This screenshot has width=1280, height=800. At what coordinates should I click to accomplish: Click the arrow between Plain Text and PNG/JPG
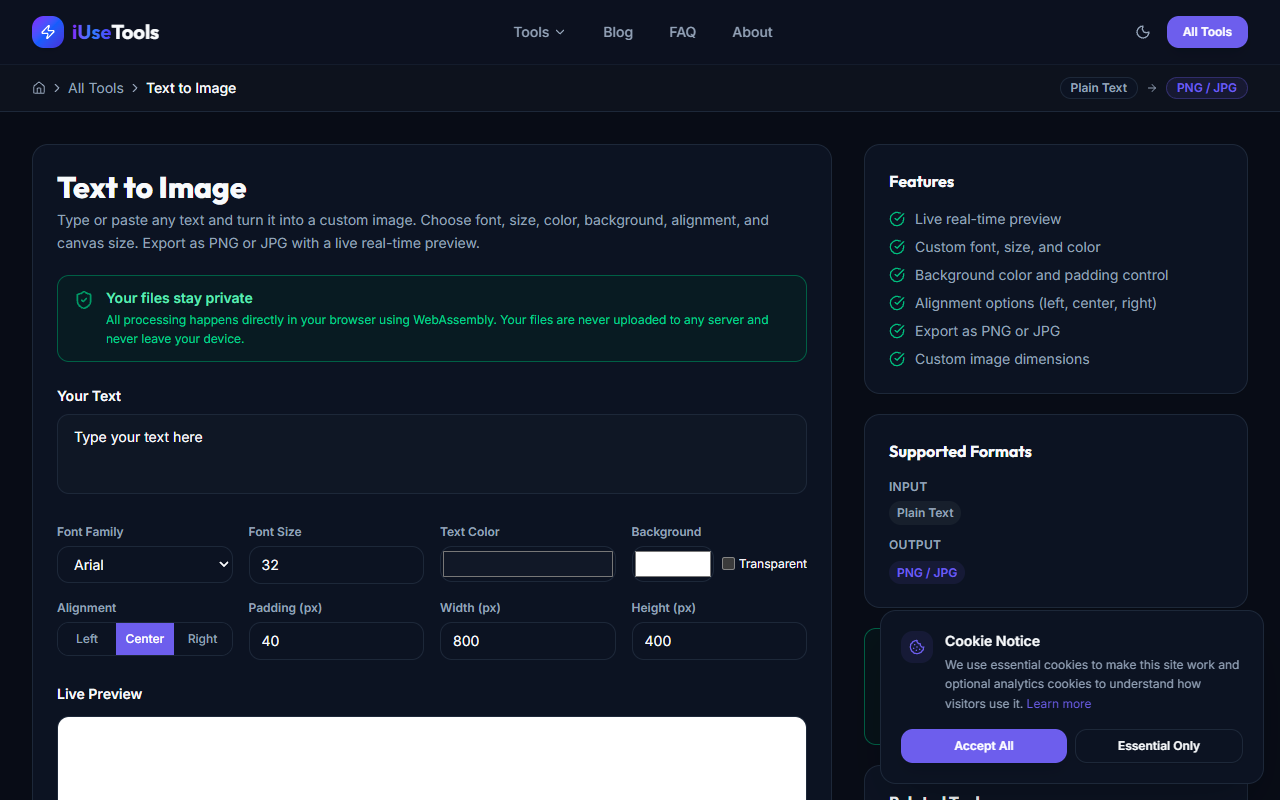pos(1152,88)
